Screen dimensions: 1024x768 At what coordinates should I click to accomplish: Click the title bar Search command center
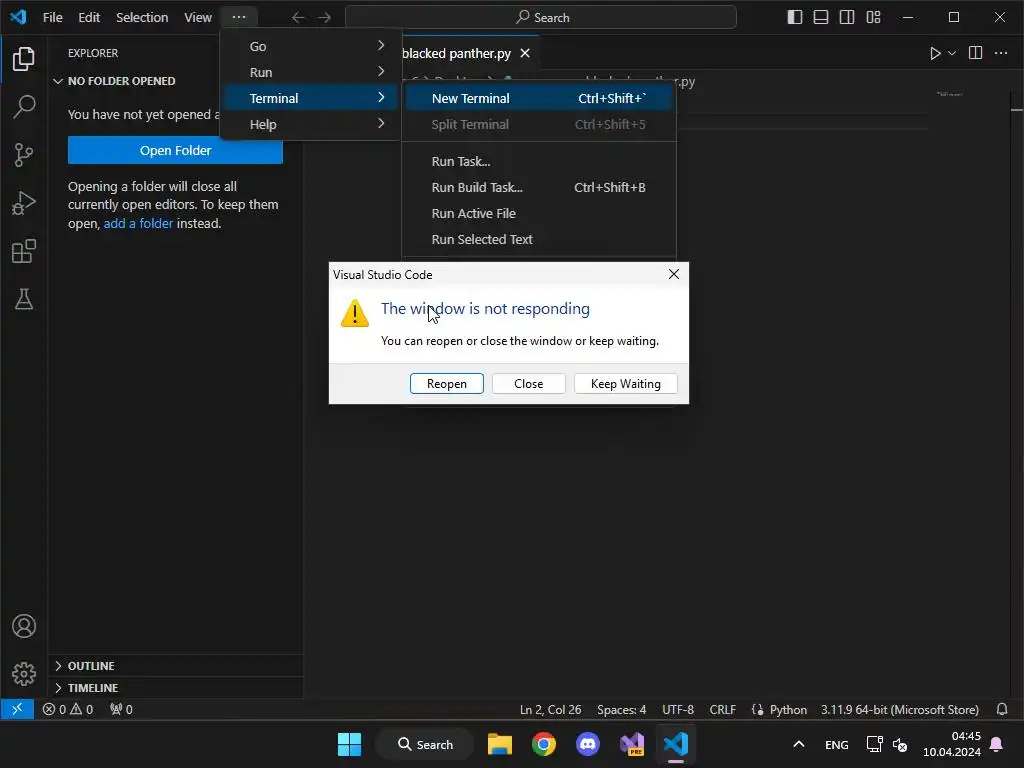point(541,18)
